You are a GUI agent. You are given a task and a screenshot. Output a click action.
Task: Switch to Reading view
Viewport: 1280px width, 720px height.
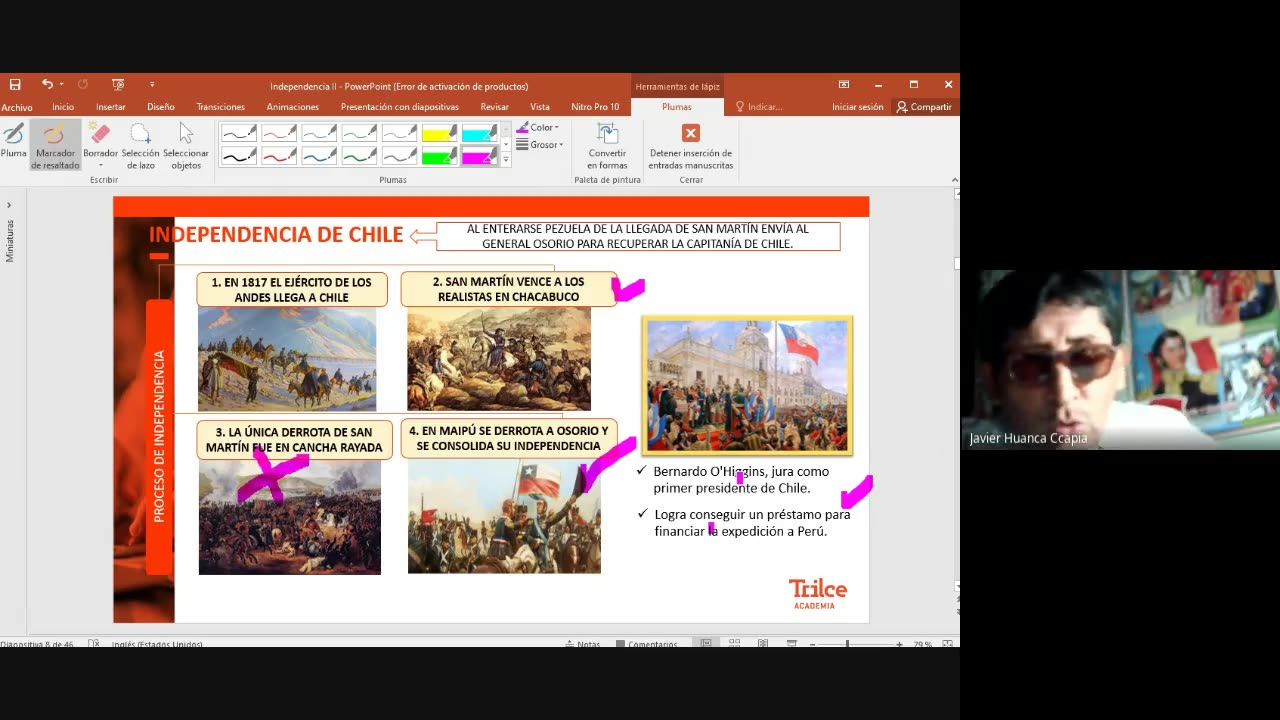point(763,644)
